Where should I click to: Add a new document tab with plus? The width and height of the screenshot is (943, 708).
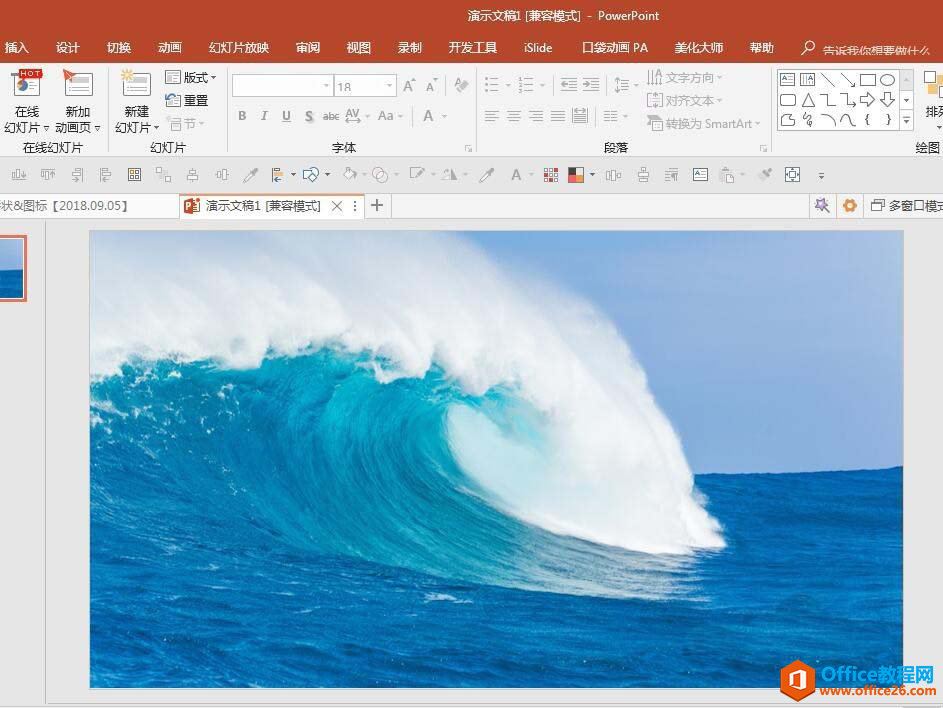tap(377, 205)
